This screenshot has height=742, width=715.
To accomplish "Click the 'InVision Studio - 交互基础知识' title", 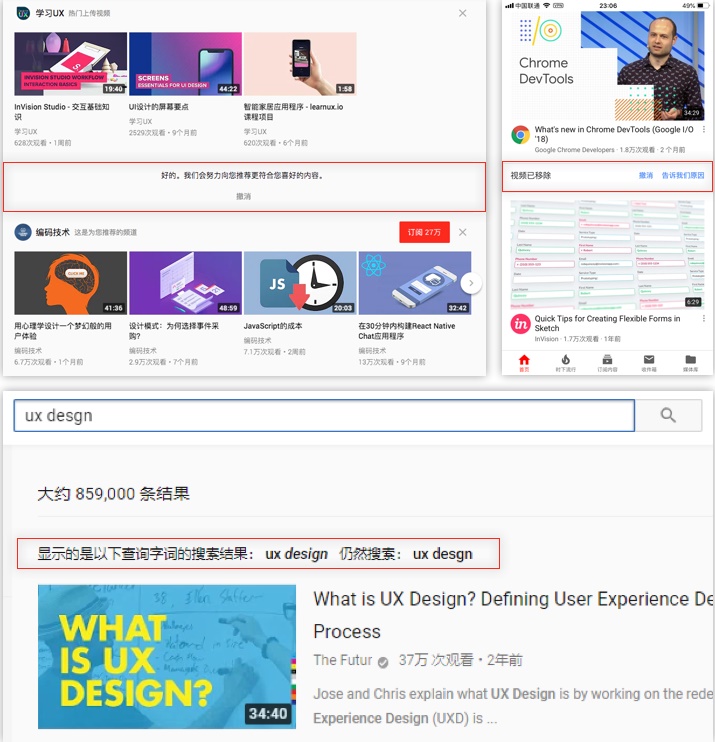I will point(62,112).
